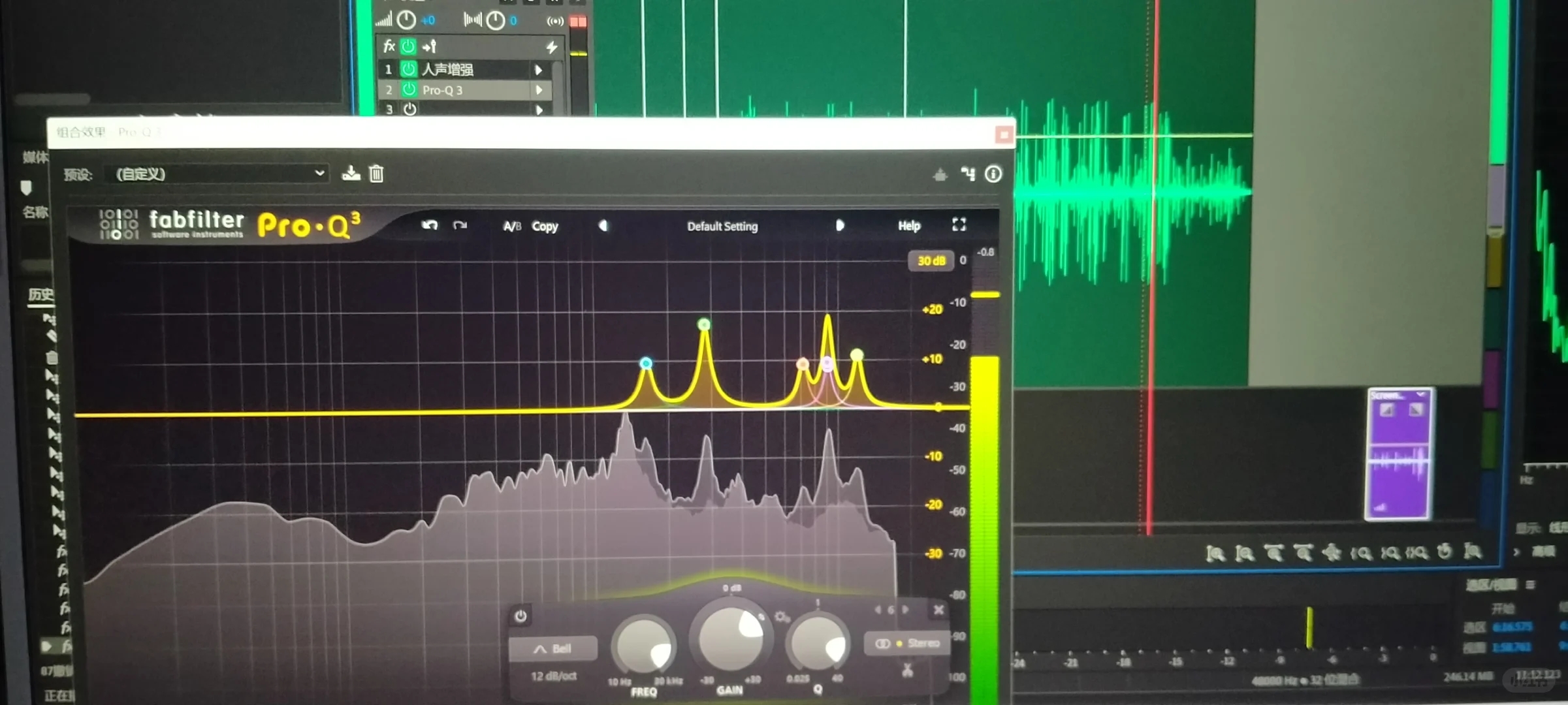Click the Pro-Q 3 redo arrow
This screenshot has width=1568, height=705.
pos(460,225)
